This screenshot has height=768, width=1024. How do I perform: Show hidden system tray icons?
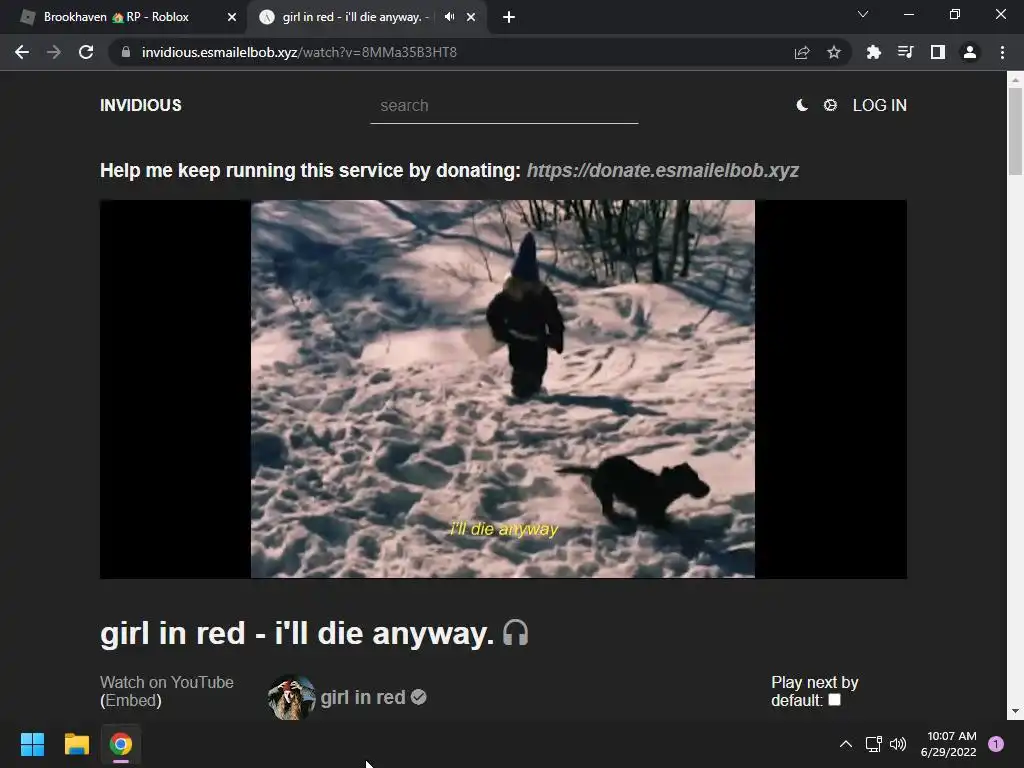tap(846, 744)
